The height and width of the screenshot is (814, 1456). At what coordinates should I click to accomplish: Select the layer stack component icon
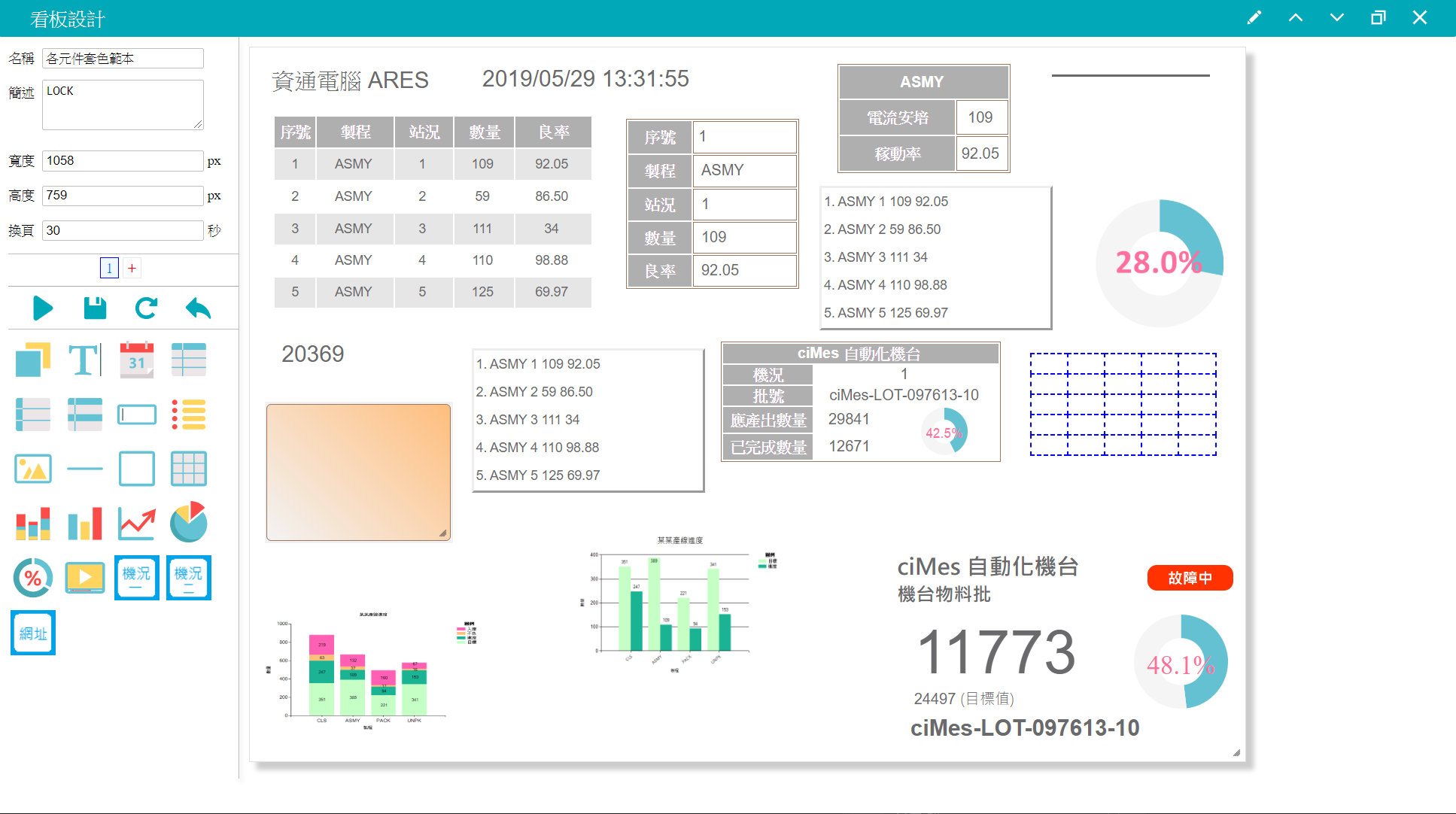[32, 360]
